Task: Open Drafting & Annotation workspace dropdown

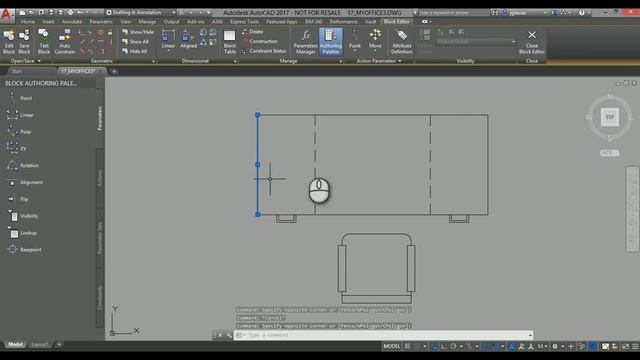Action: (140, 13)
